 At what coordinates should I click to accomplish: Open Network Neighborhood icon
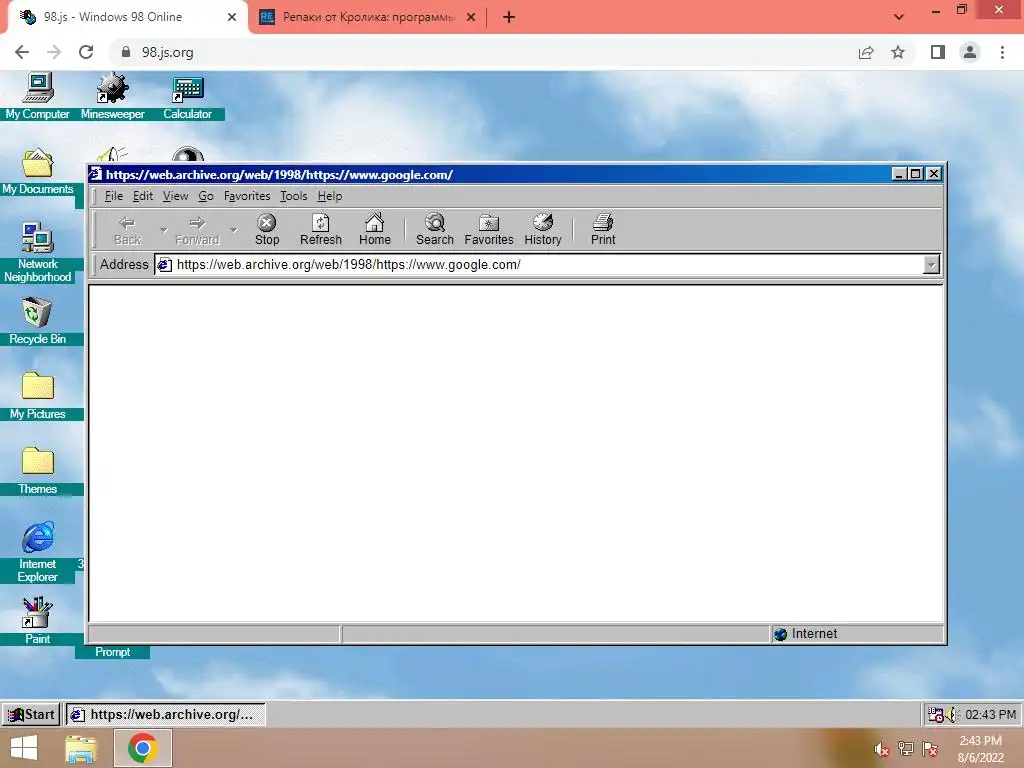(x=37, y=252)
